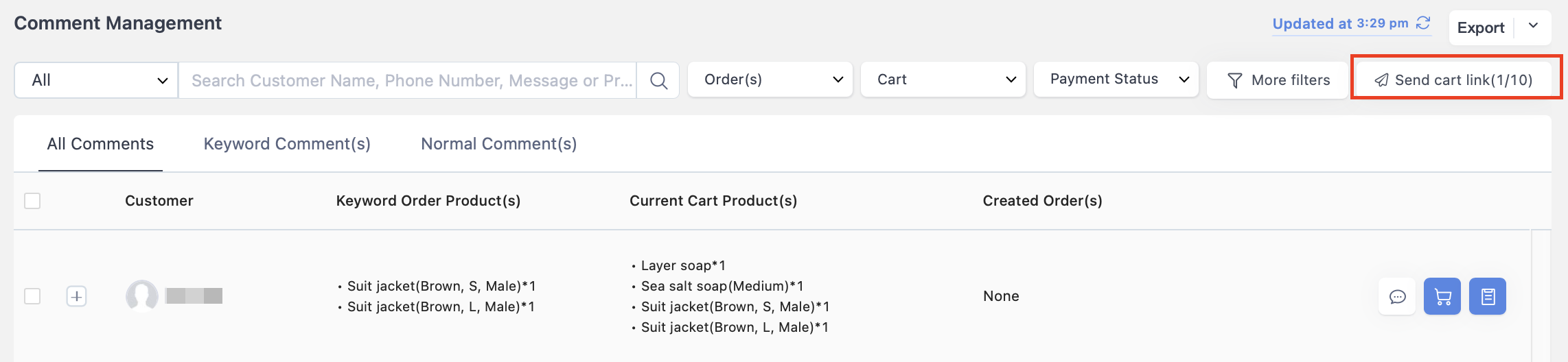Refresh data via the sync icon
Screen dimensions: 1568x362
point(1423,23)
